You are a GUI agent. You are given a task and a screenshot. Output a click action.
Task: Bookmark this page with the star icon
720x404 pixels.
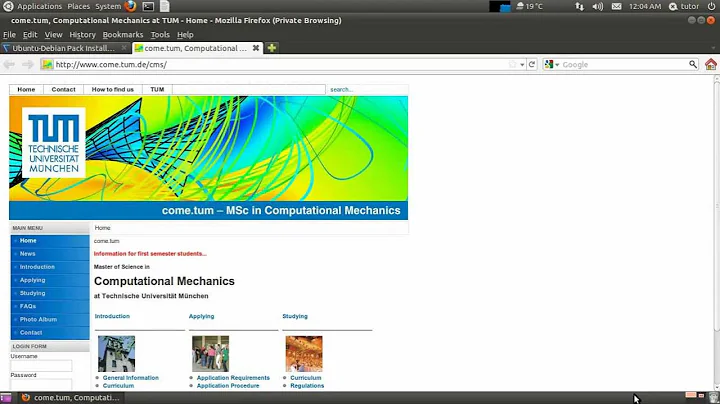tap(512, 64)
